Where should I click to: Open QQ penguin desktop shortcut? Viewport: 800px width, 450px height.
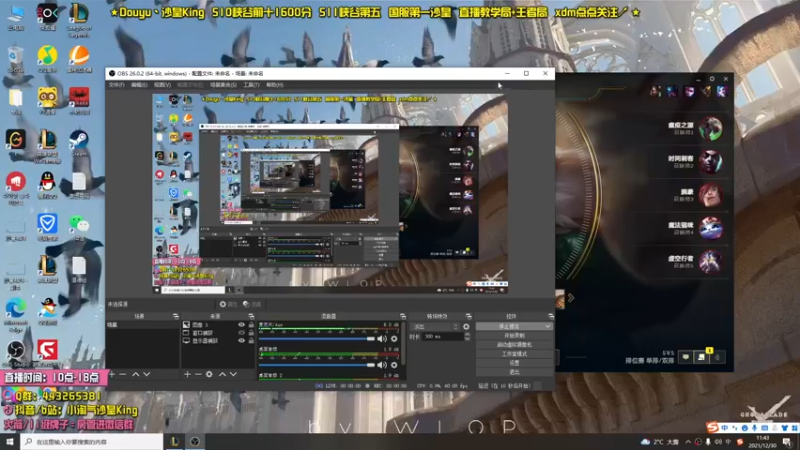(x=47, y=185)
